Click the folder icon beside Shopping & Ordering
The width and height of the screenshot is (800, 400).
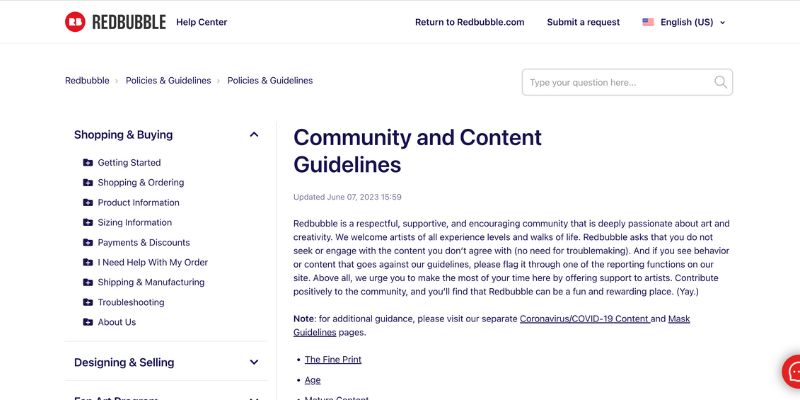[x=88, y=183]
